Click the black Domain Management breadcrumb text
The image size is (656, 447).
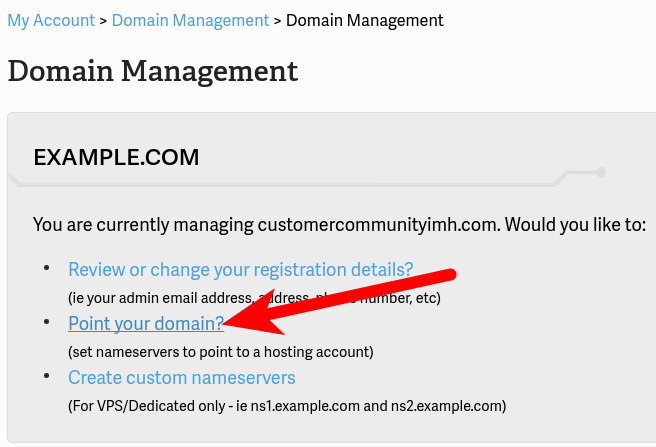click(x=365, y=20)
